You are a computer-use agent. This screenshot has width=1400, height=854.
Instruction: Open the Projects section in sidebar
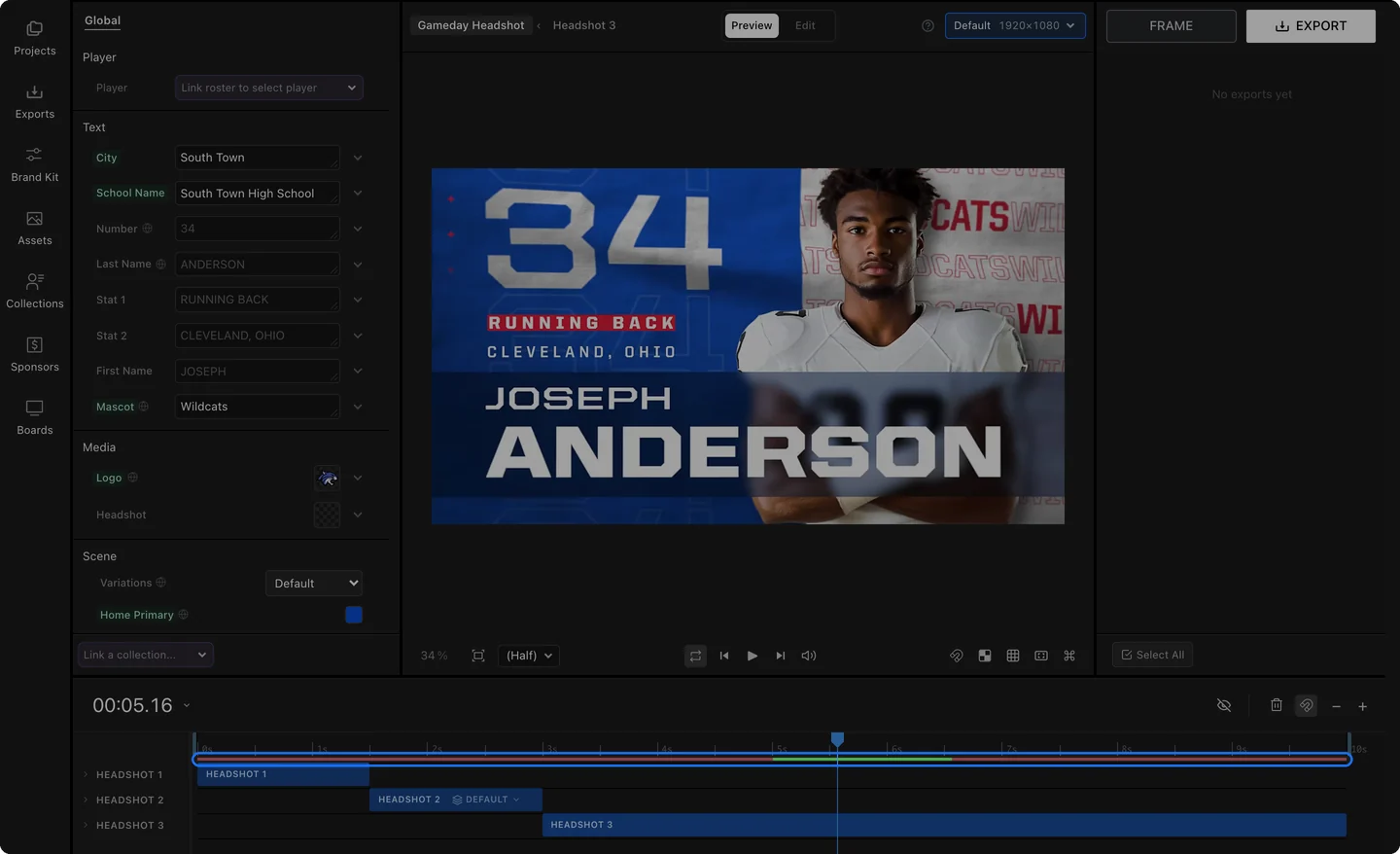pos(35,39)
